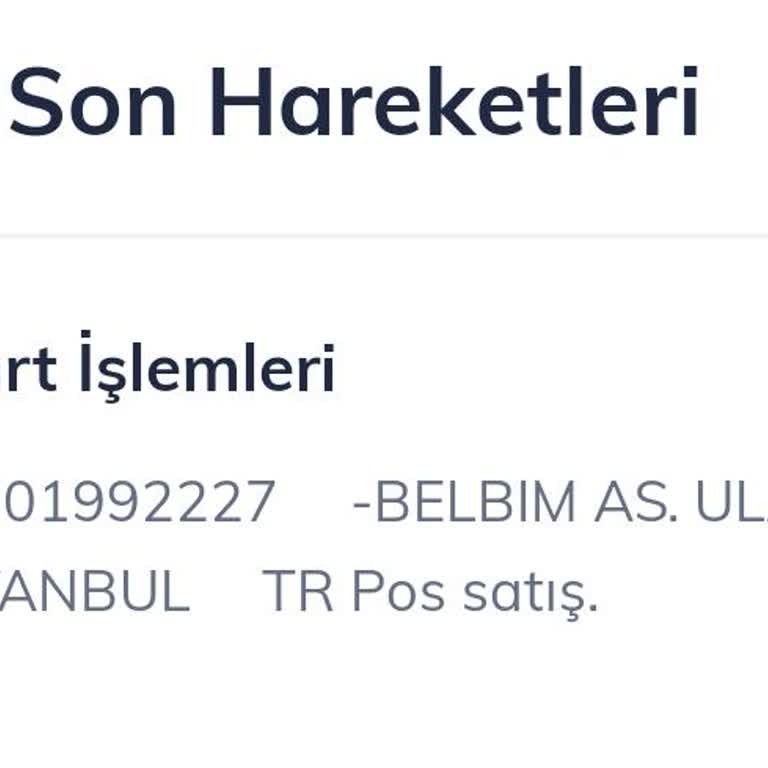Click the gap between ANBUL and TR
The width and height of the screenshot is (768, 768).
[226, 592]
